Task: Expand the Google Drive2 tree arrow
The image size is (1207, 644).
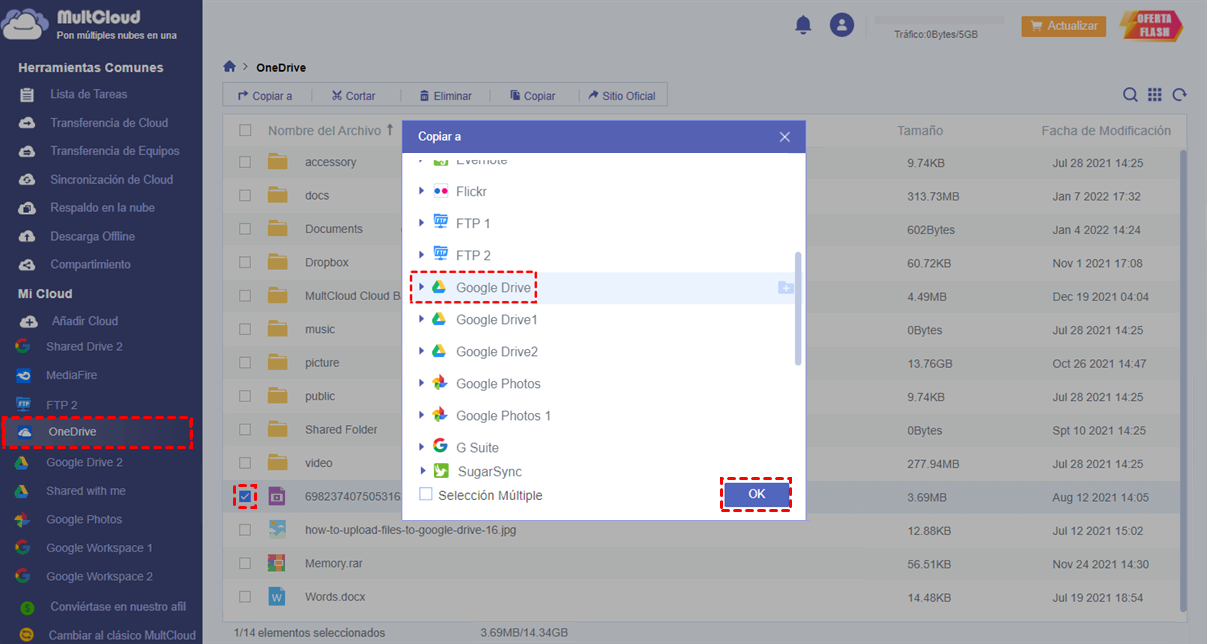Action: coord(422,351)
